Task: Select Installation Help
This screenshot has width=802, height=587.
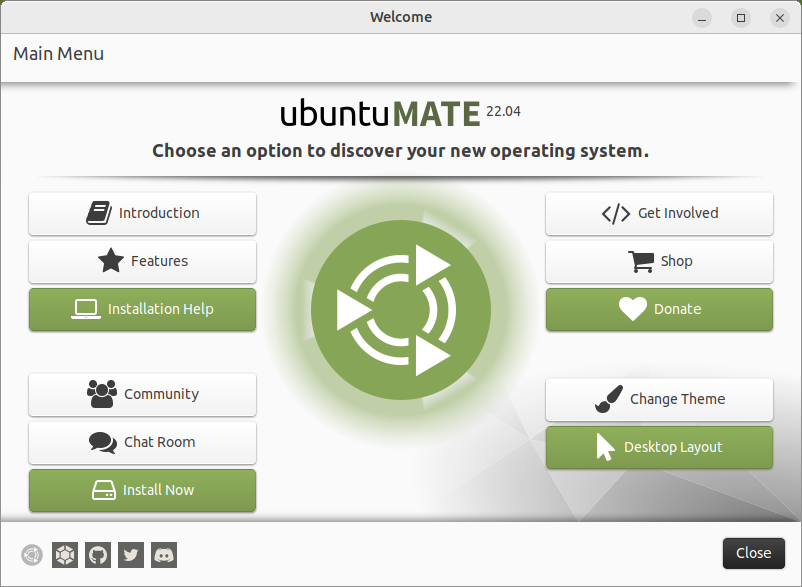Action: [142, 309]
